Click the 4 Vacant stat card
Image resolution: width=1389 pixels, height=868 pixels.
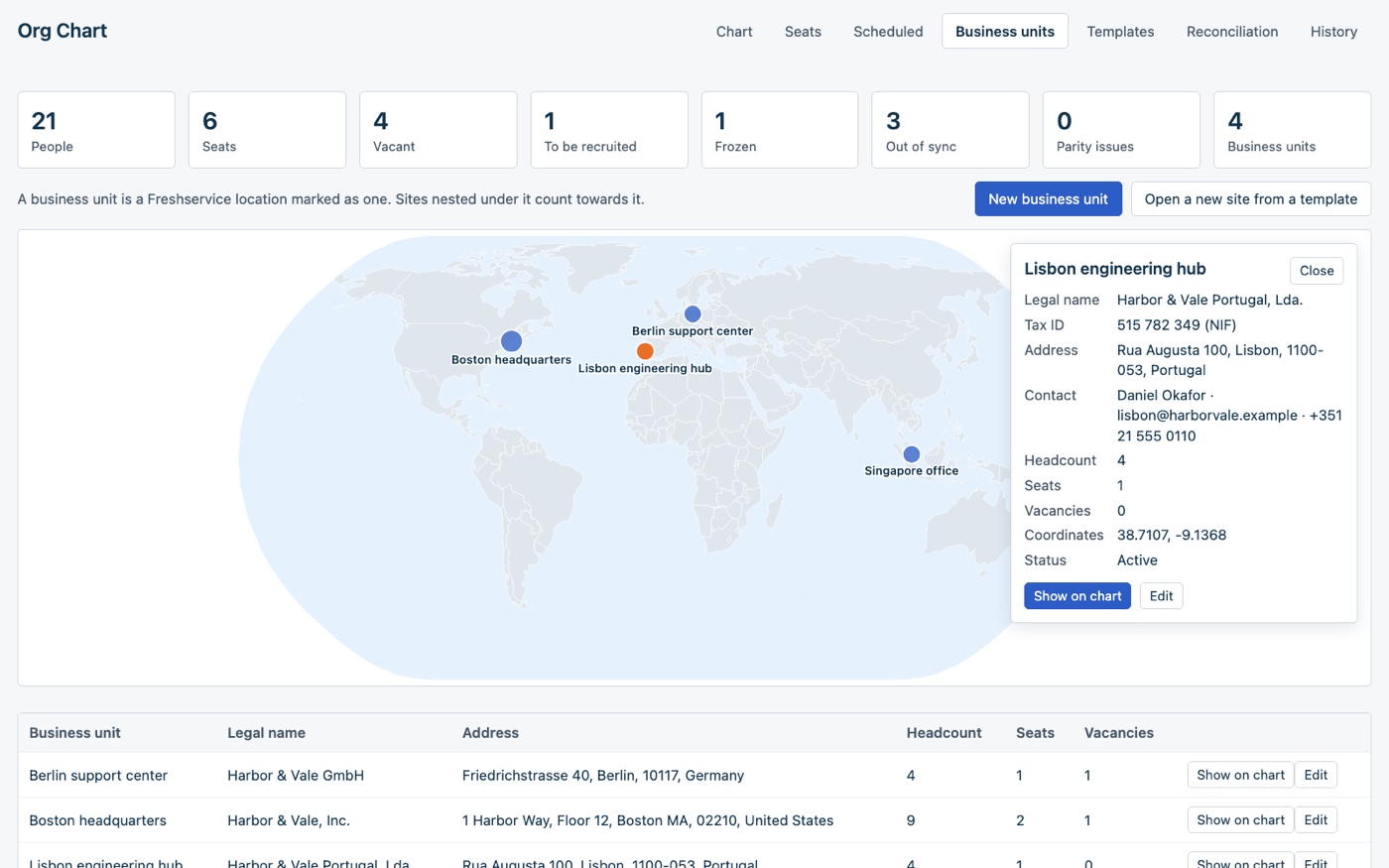(438, 130)
